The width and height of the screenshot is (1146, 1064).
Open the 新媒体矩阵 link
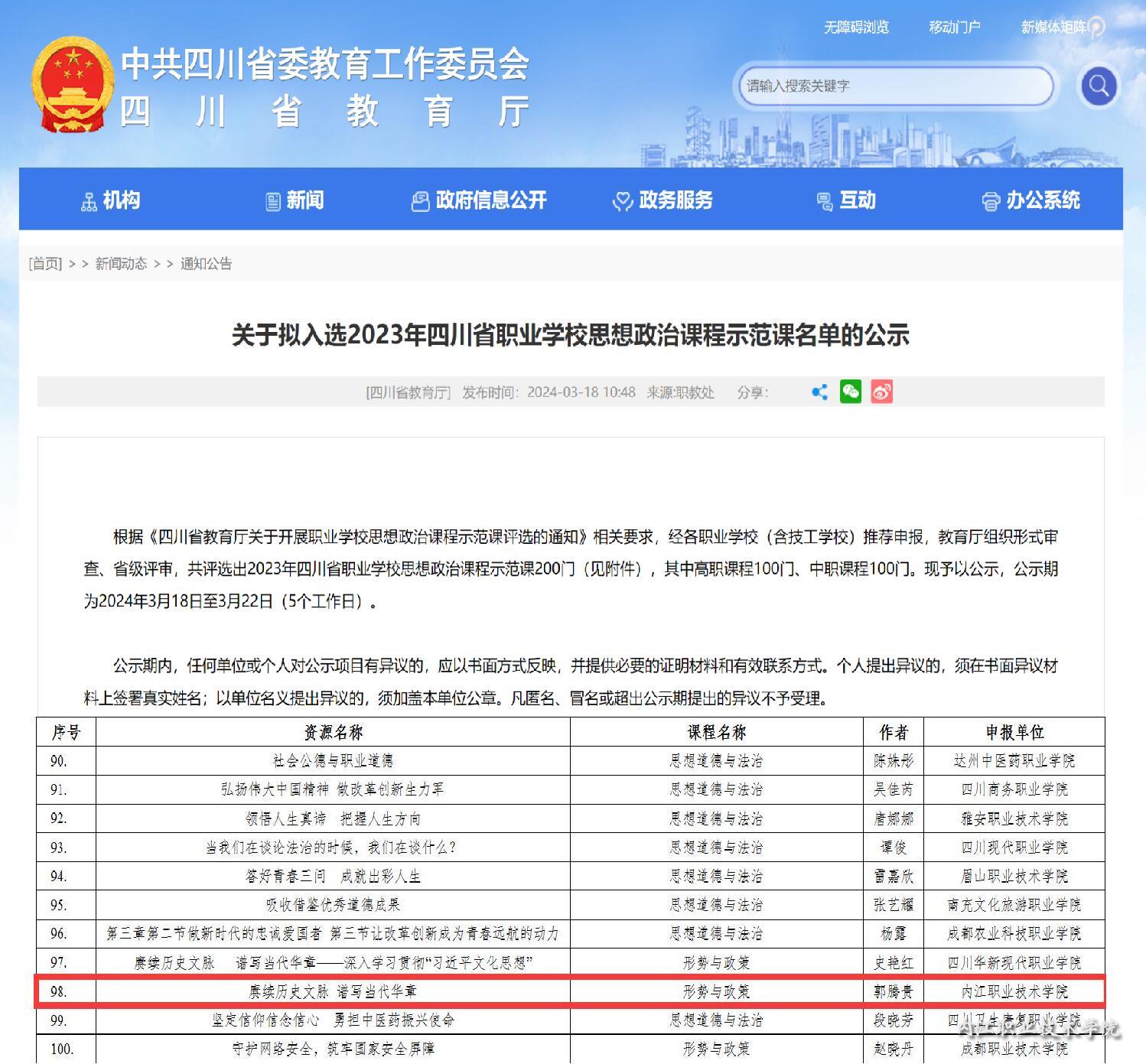click(x=1053, y=28)
